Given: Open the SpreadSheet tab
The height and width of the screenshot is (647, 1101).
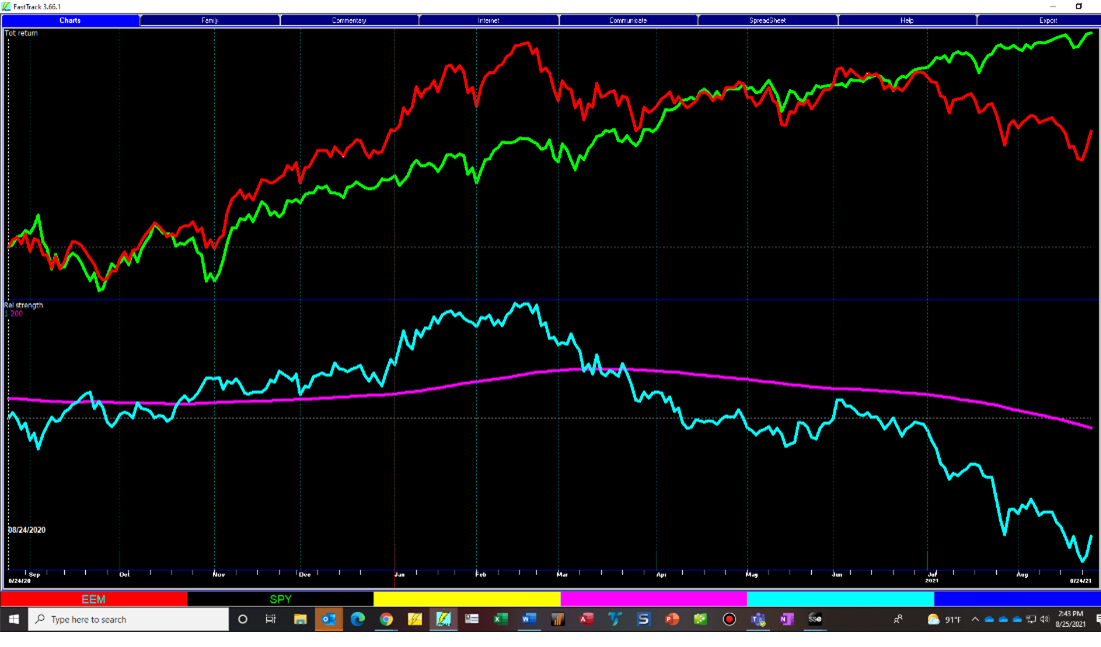Looking at the screenshot, I should pyautogui.click(x=768, y=20).
